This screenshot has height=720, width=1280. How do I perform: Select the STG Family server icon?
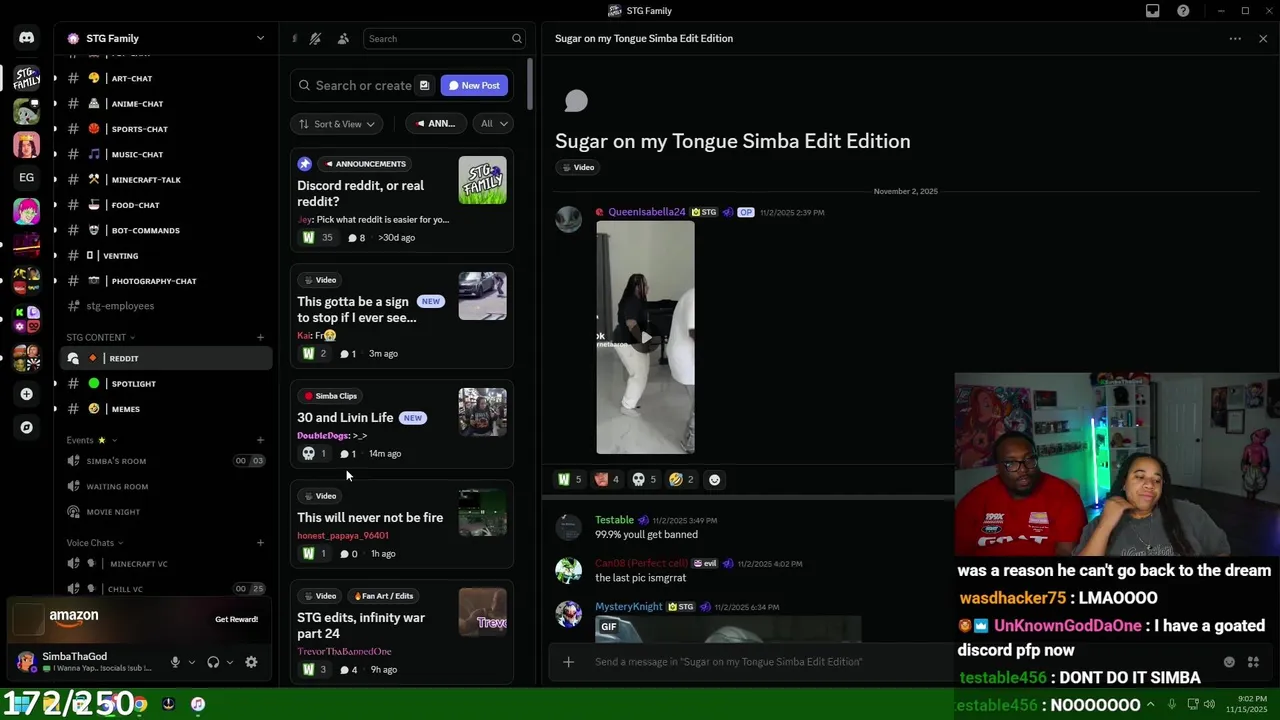pos(26,78)
